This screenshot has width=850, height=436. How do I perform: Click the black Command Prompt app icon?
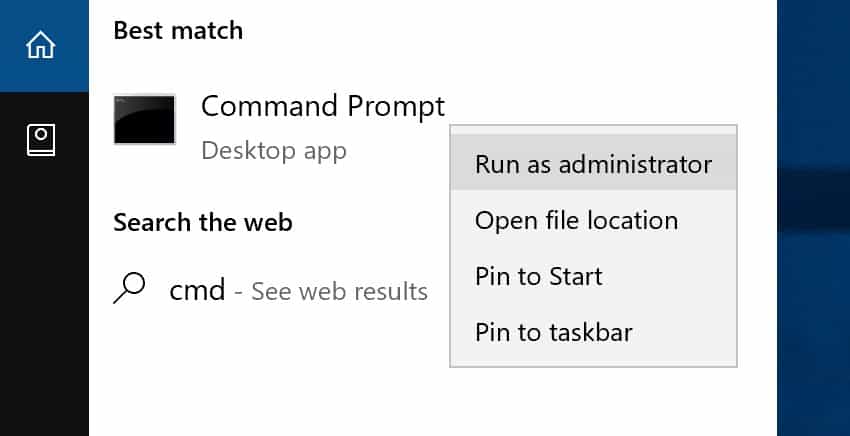click(144, 119)
